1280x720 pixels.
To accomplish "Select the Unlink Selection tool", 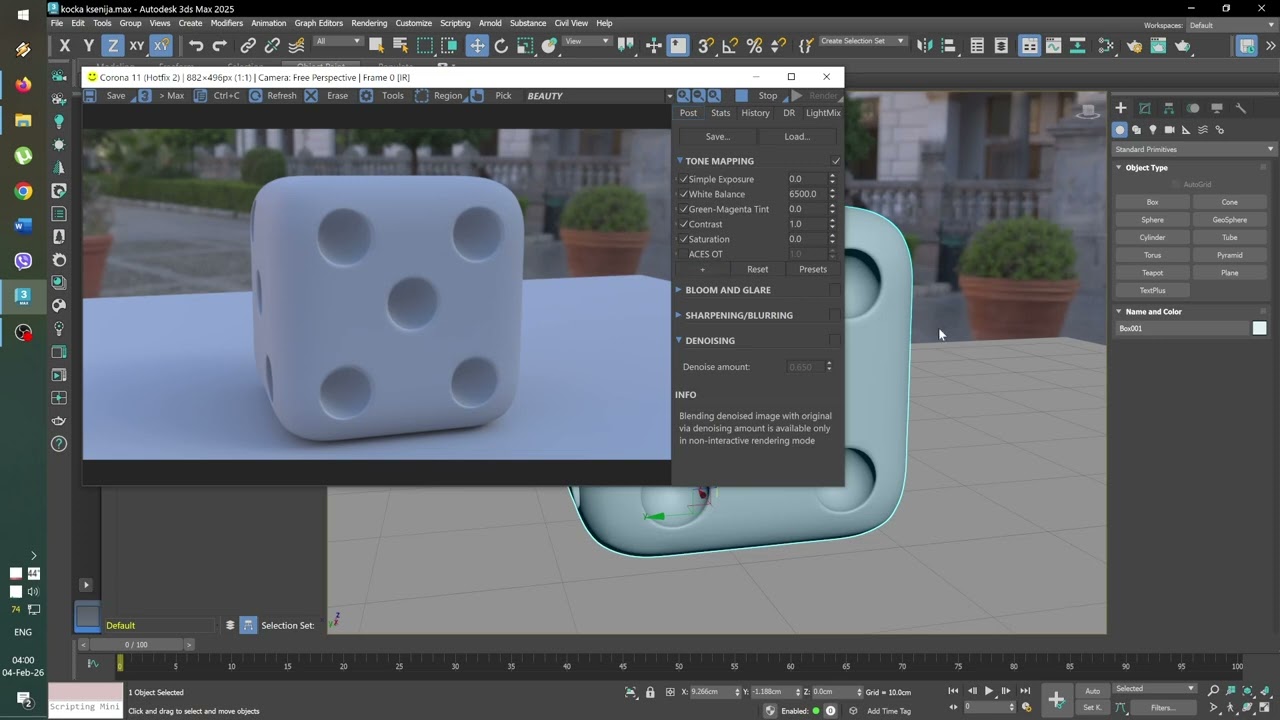I will coord(272,45).
